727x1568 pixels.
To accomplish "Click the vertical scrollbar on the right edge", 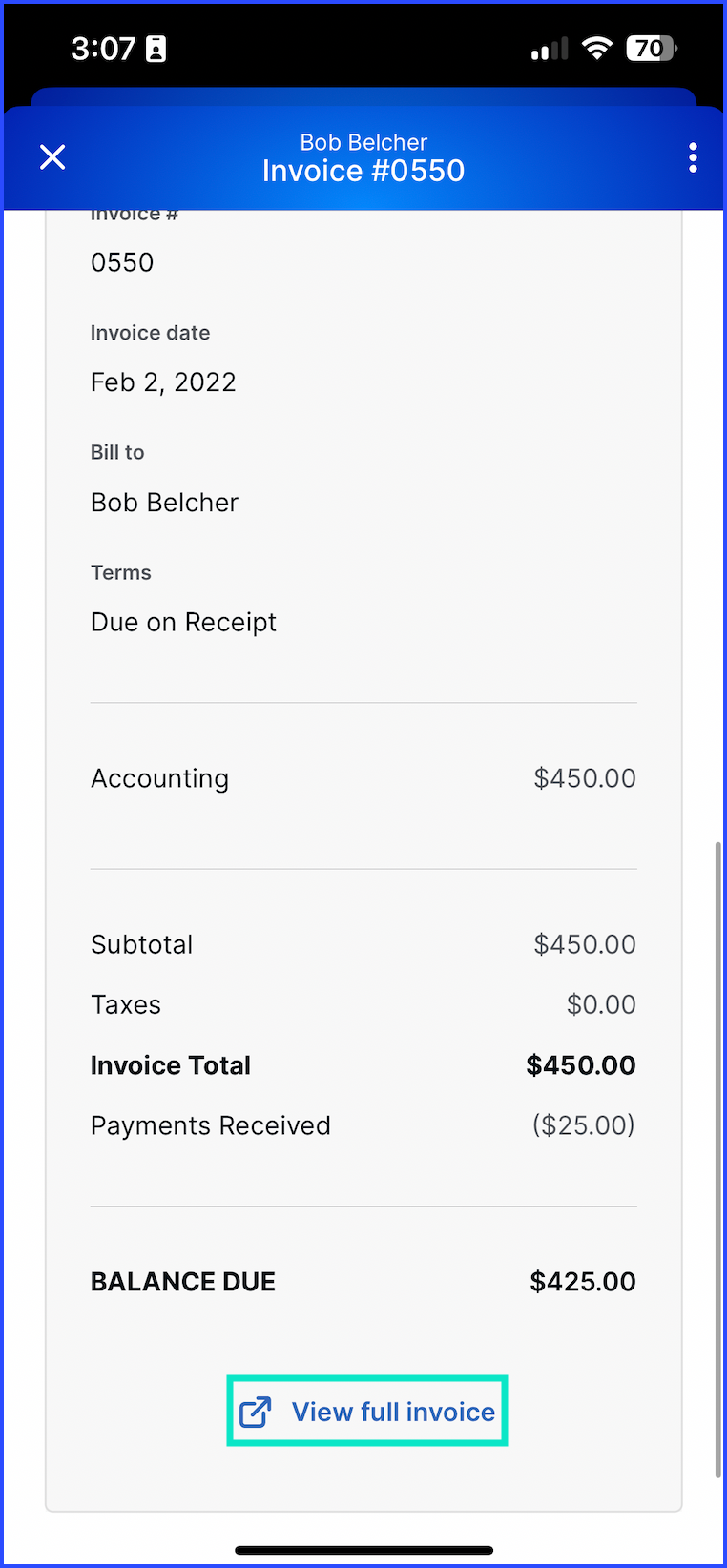I will coord(717,1159).
